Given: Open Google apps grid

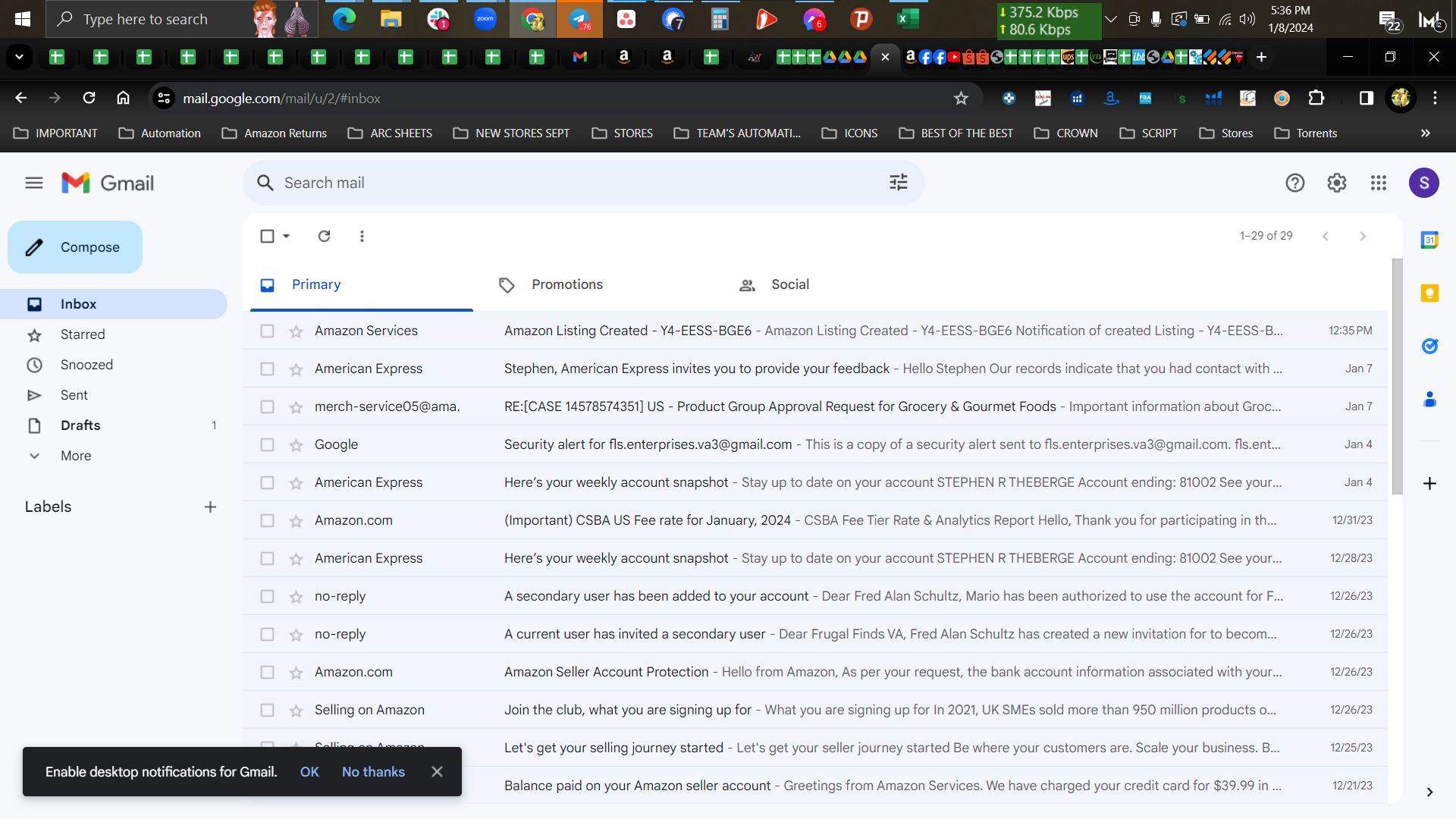Looking at the screenshot, I should pyautogui.click(x=1379, y=183).
